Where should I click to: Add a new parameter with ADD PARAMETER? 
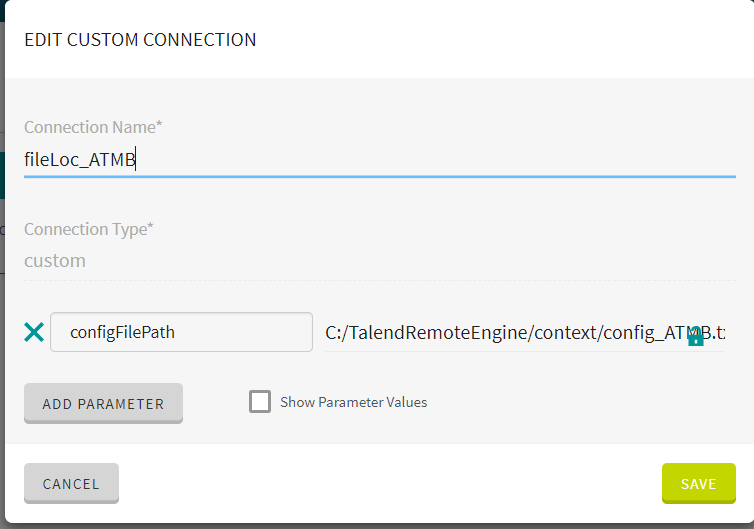click(x=103, y=403)
